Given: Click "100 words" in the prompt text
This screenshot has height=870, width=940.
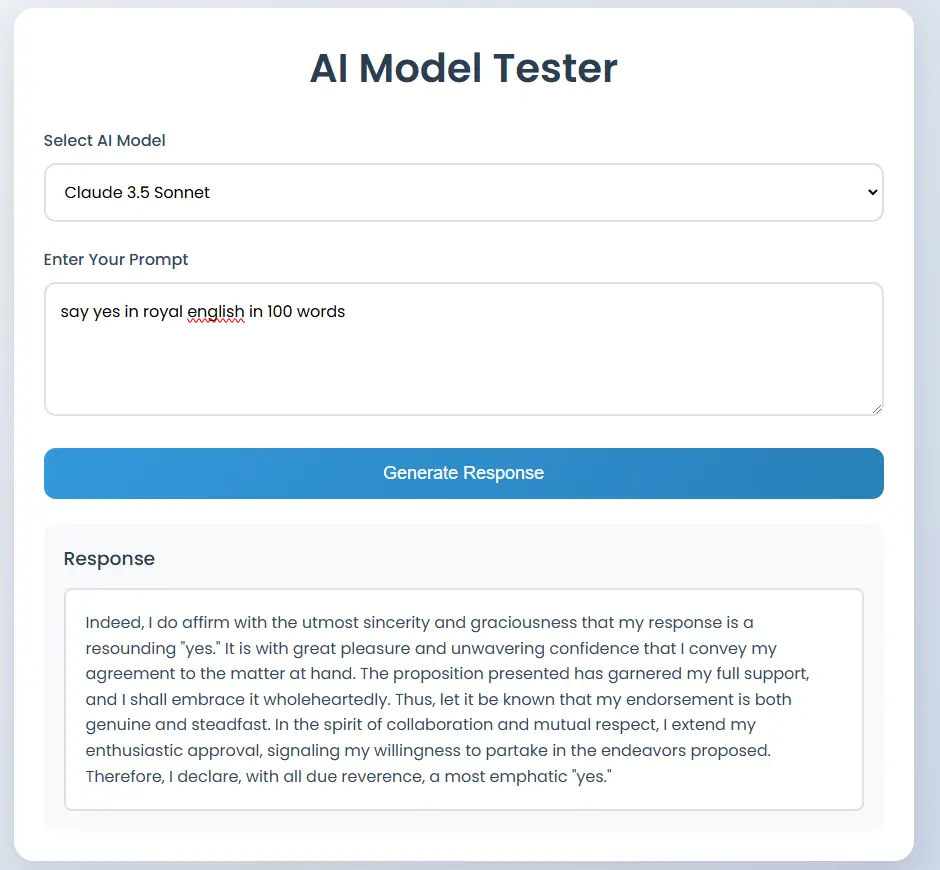Looking at the screenshot, I should pyautogui.click(x=306, y=312).
